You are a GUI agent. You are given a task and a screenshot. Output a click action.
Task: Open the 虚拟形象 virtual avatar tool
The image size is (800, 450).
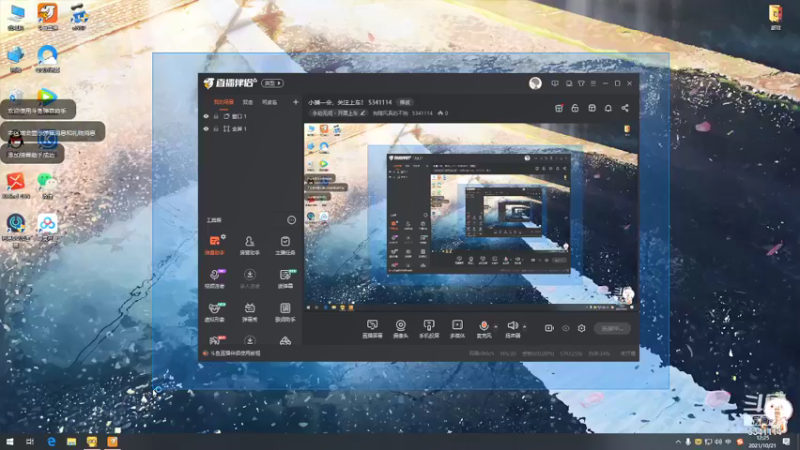coord(215,312)
